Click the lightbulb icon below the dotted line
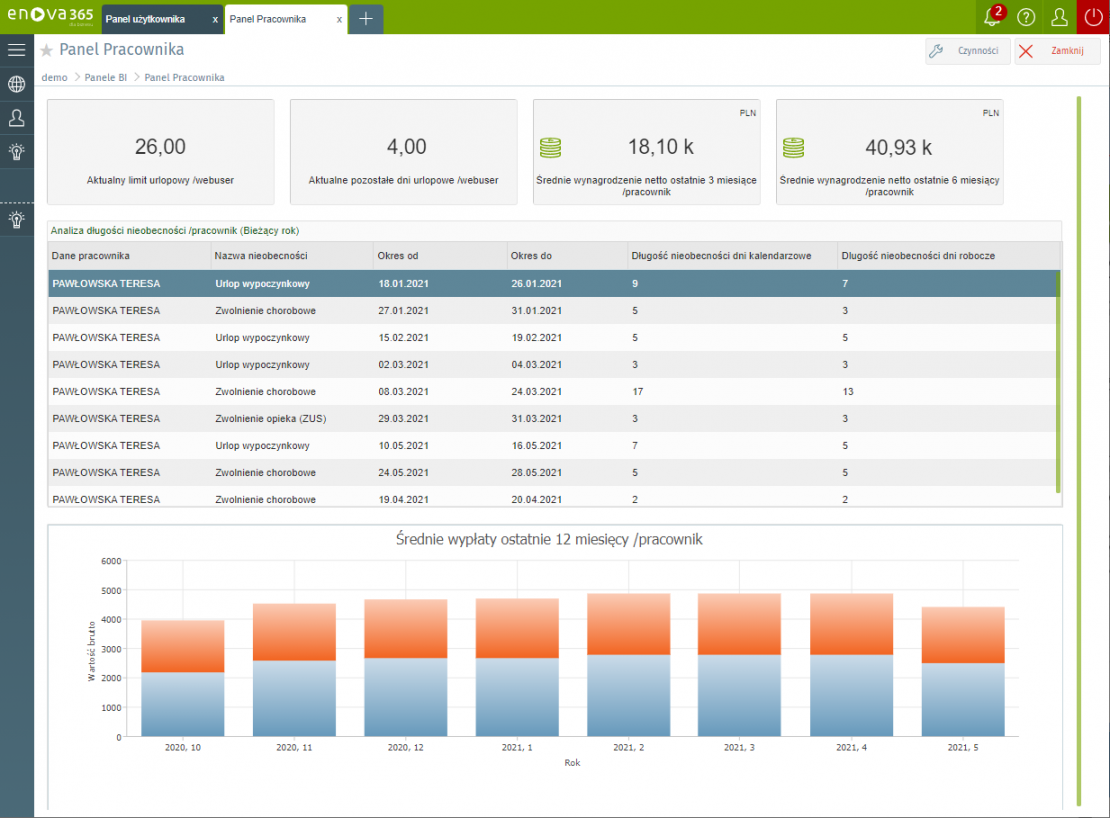This screenshot has height=818, width=1110. 16,220
